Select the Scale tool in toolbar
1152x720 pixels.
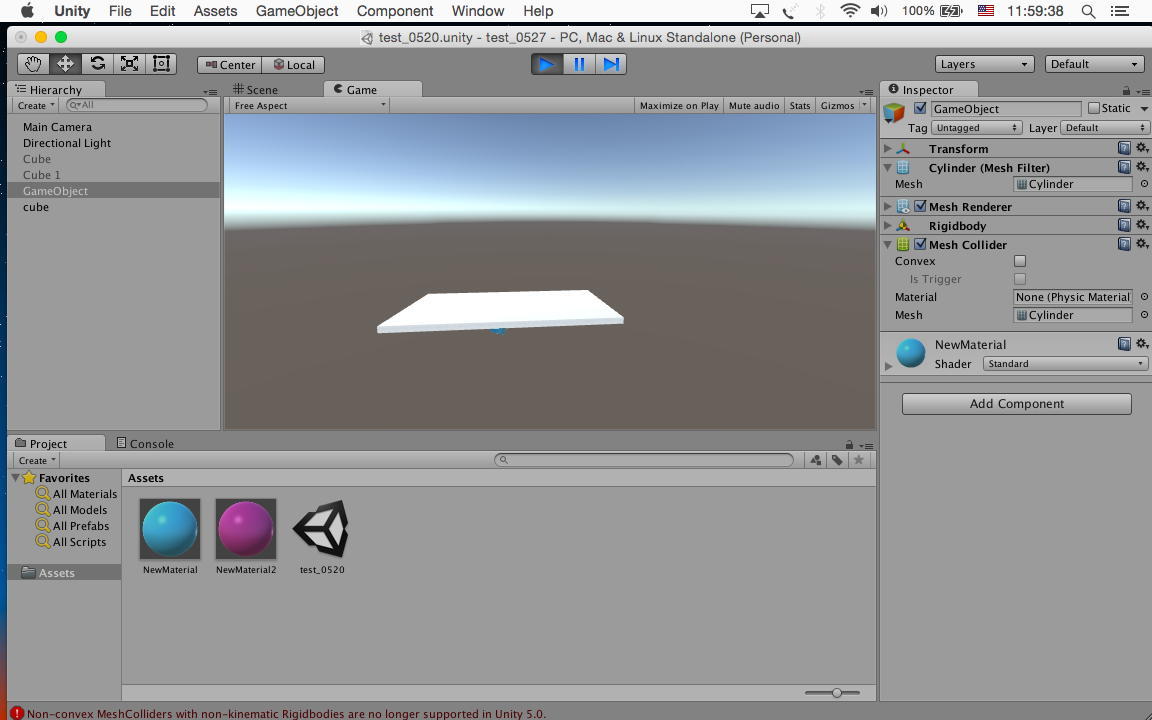coord(129,64)
